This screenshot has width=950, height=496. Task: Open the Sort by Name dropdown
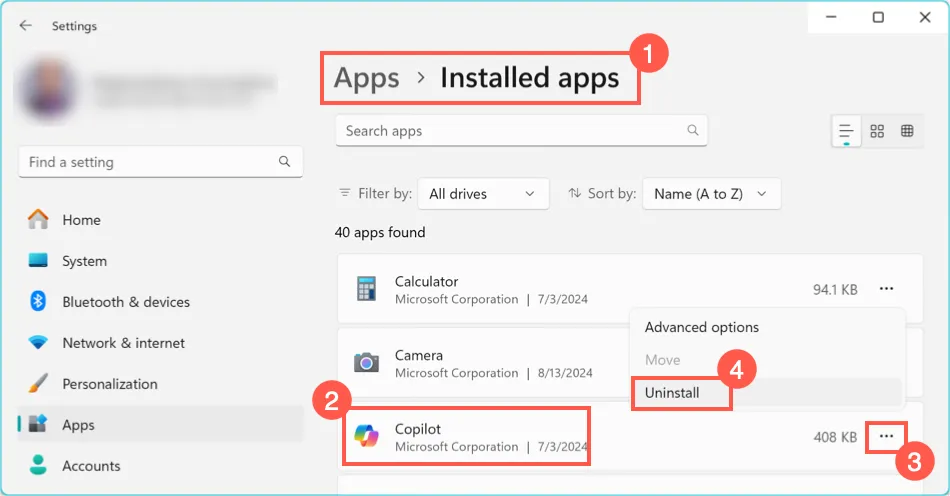click(711, 194)
